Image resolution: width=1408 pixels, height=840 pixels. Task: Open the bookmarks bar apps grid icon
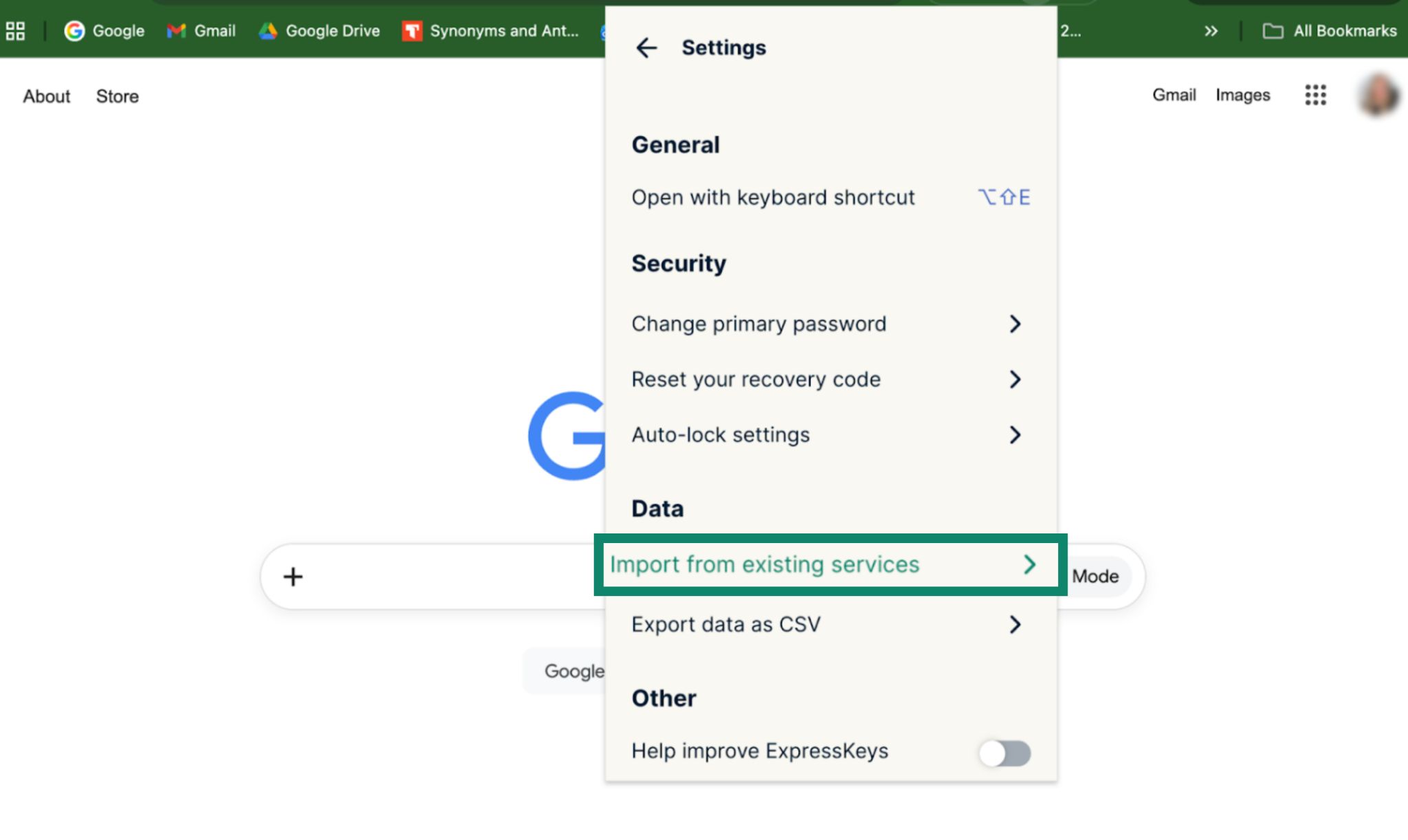pyautogui.click(x=15, y=31)
